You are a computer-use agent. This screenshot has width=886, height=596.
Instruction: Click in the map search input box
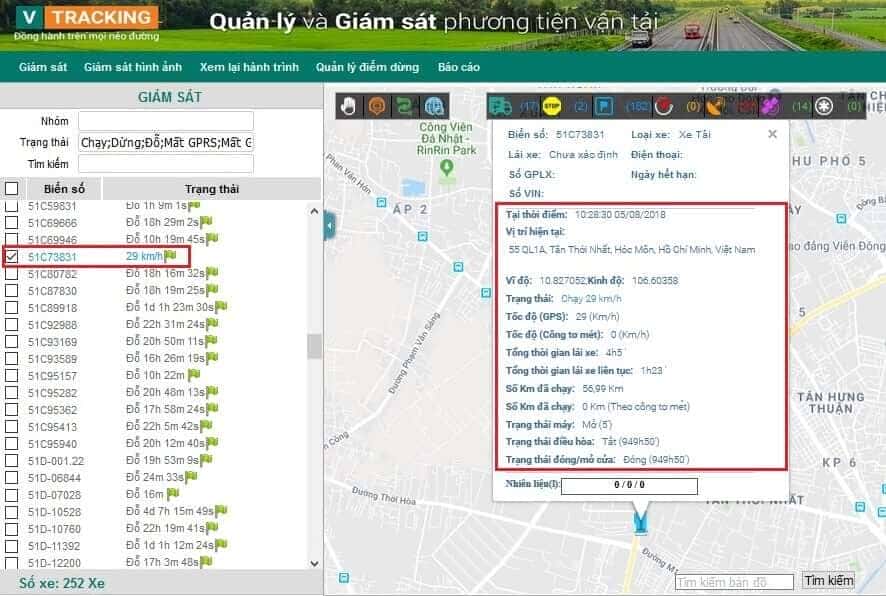[x=735, y=582]
